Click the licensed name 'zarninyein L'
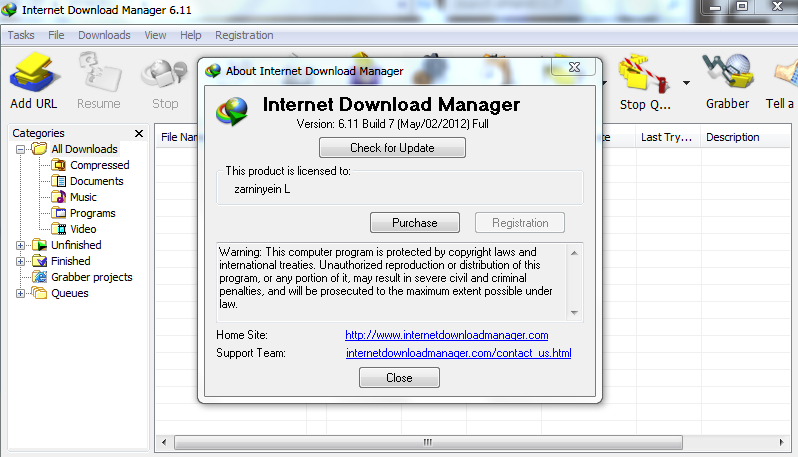The width and height of the screenshot is (798, 457). pyautogui.click(x=262, y=189)
